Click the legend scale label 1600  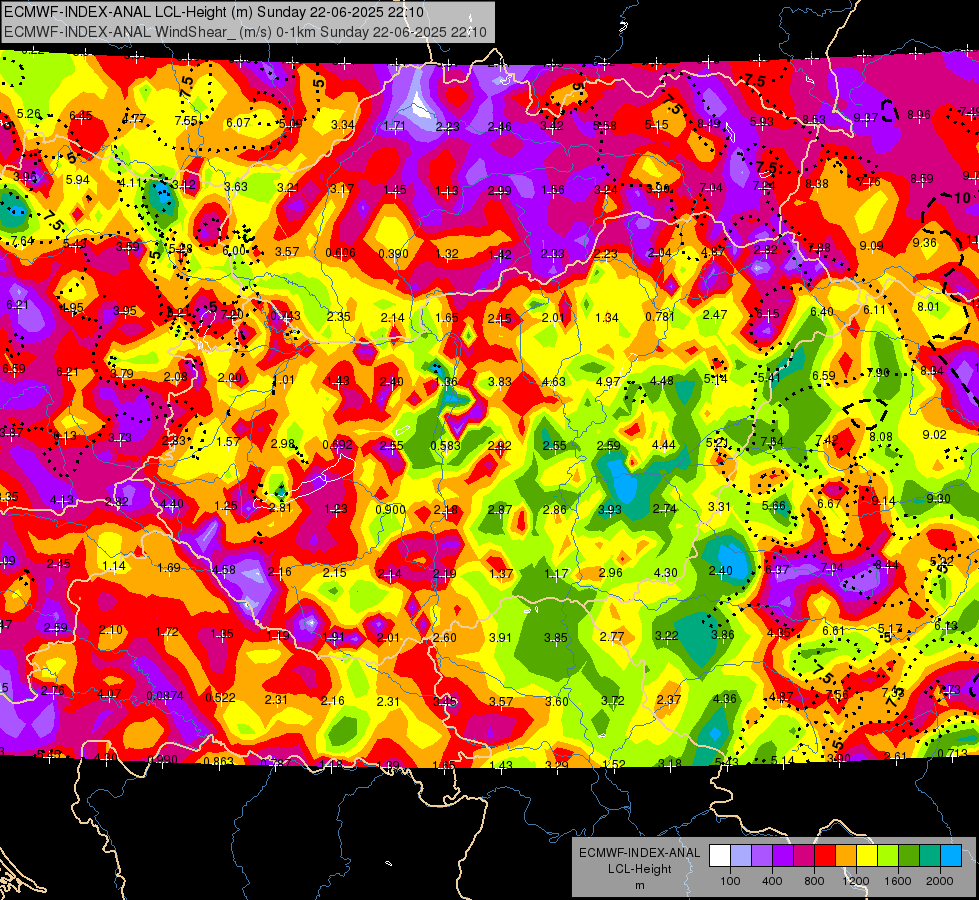898,881
